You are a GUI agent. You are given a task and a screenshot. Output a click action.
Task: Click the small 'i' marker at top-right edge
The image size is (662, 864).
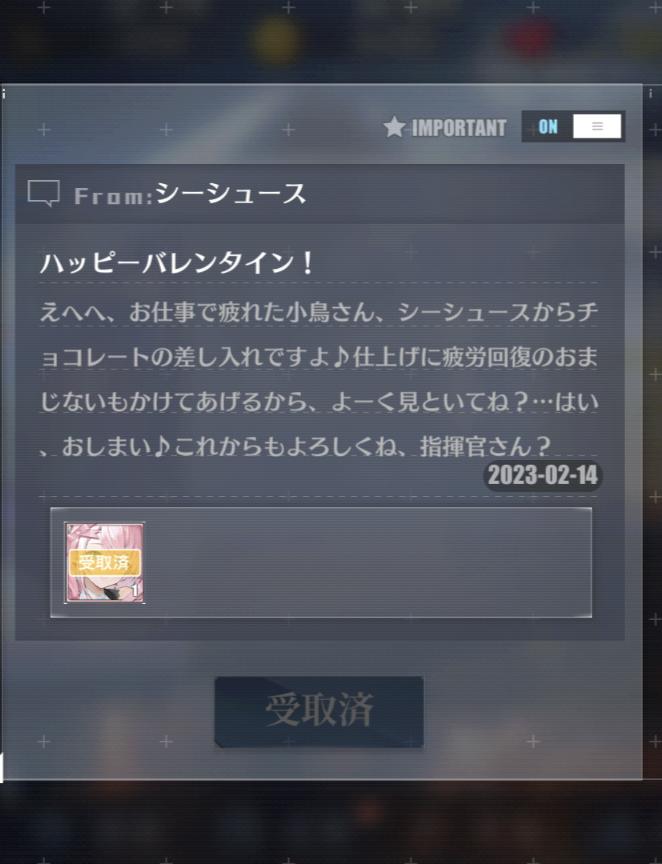(651, 94)
